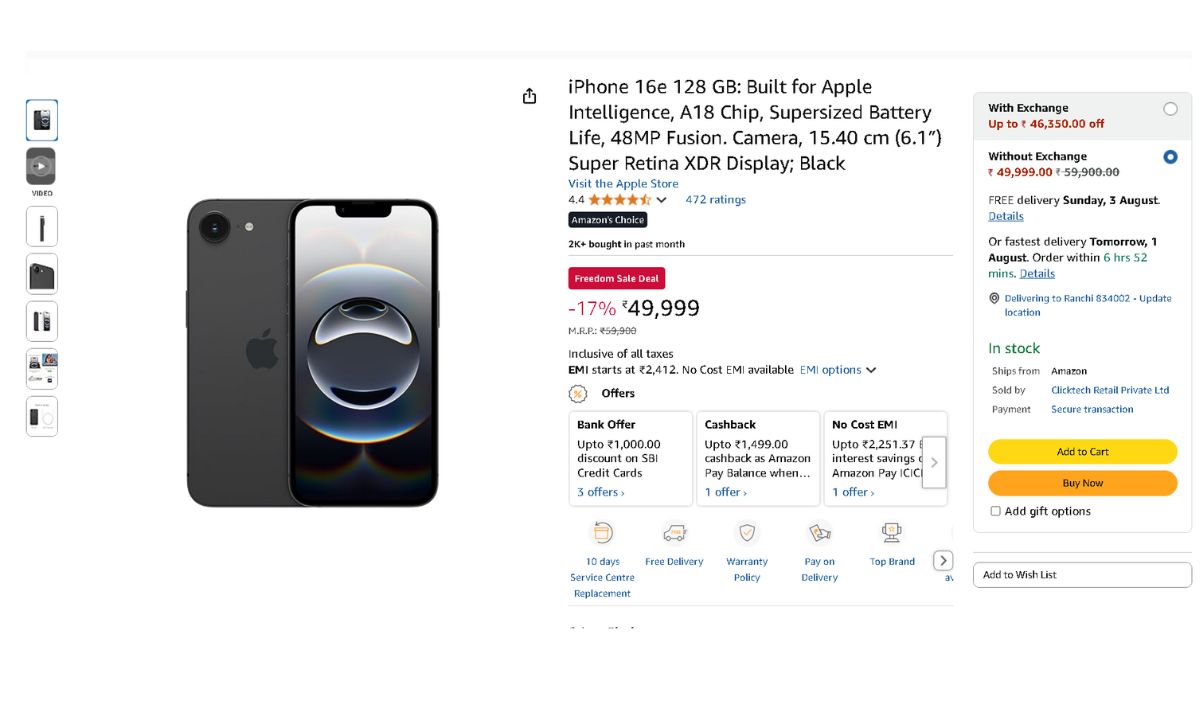Click the share icon above product image
This screenshot has width=1200, height=720.
pyautogui.click(x=529, y=96)
